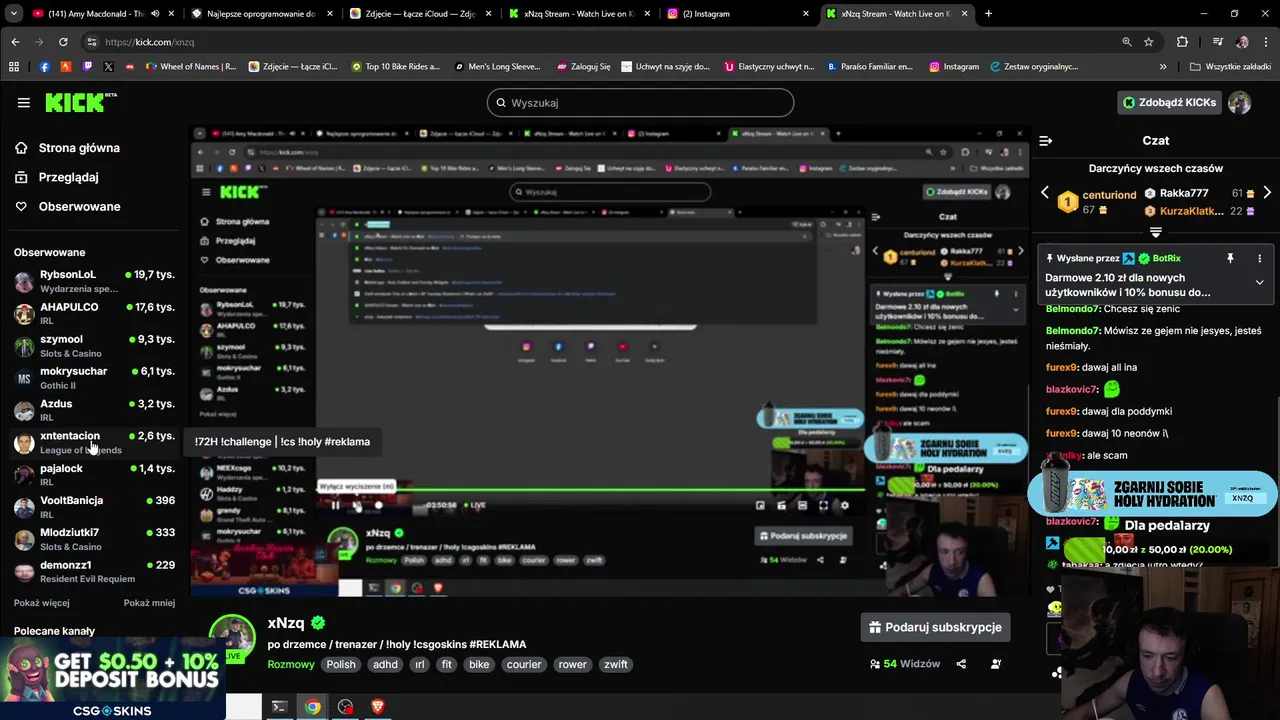Open szymool channel in followed list
Screen dimensions: 1280x720
click(x=94, y=346)
